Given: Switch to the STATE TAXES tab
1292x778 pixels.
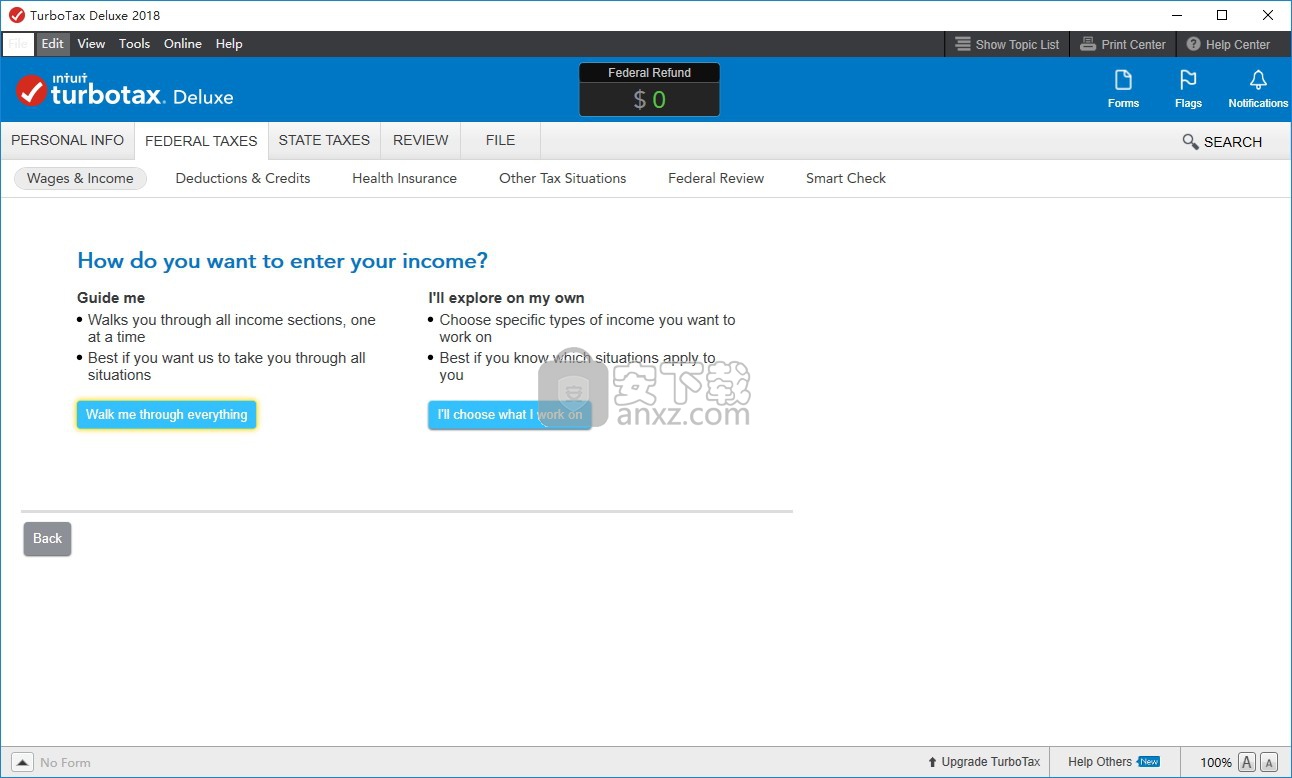Looking at the screenshot, I should point(324,140).
